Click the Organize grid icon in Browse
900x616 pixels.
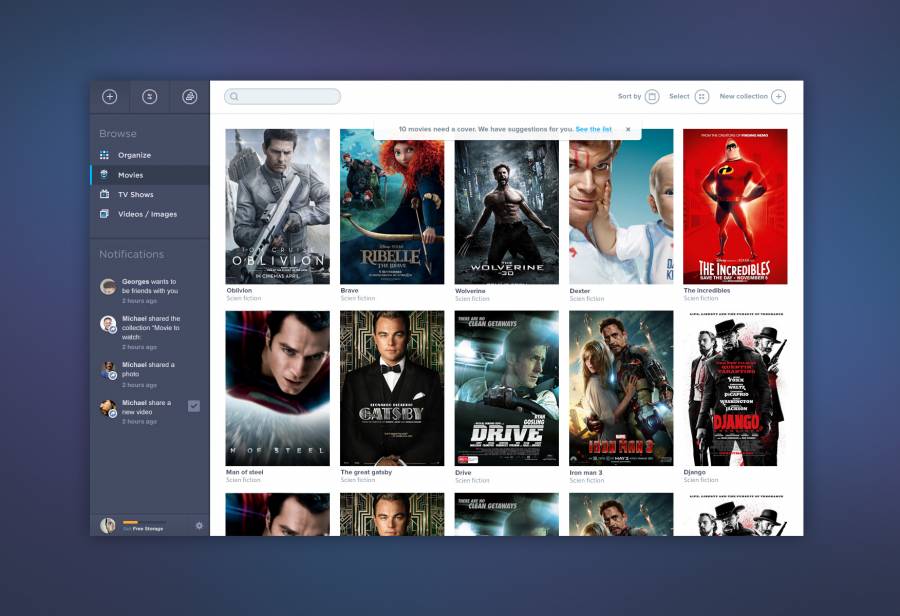coord(104,155)
